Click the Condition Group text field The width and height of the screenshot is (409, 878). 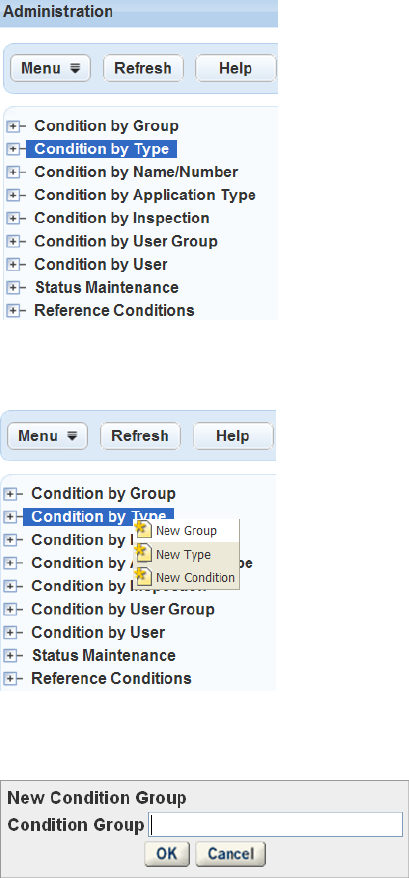(276, 825)
